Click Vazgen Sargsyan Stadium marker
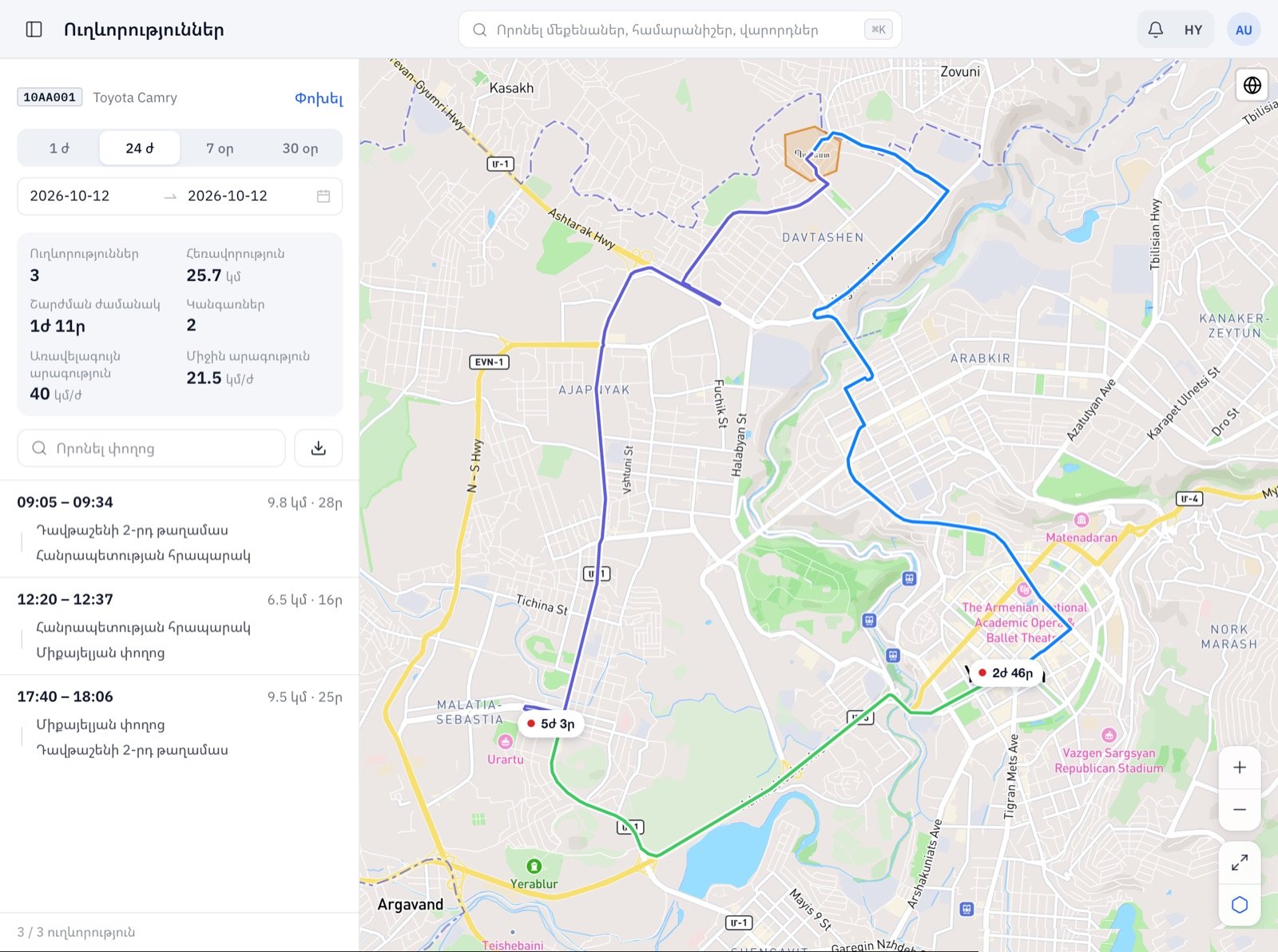Viewport: 1278px width, 952px height. (1109, 735)
